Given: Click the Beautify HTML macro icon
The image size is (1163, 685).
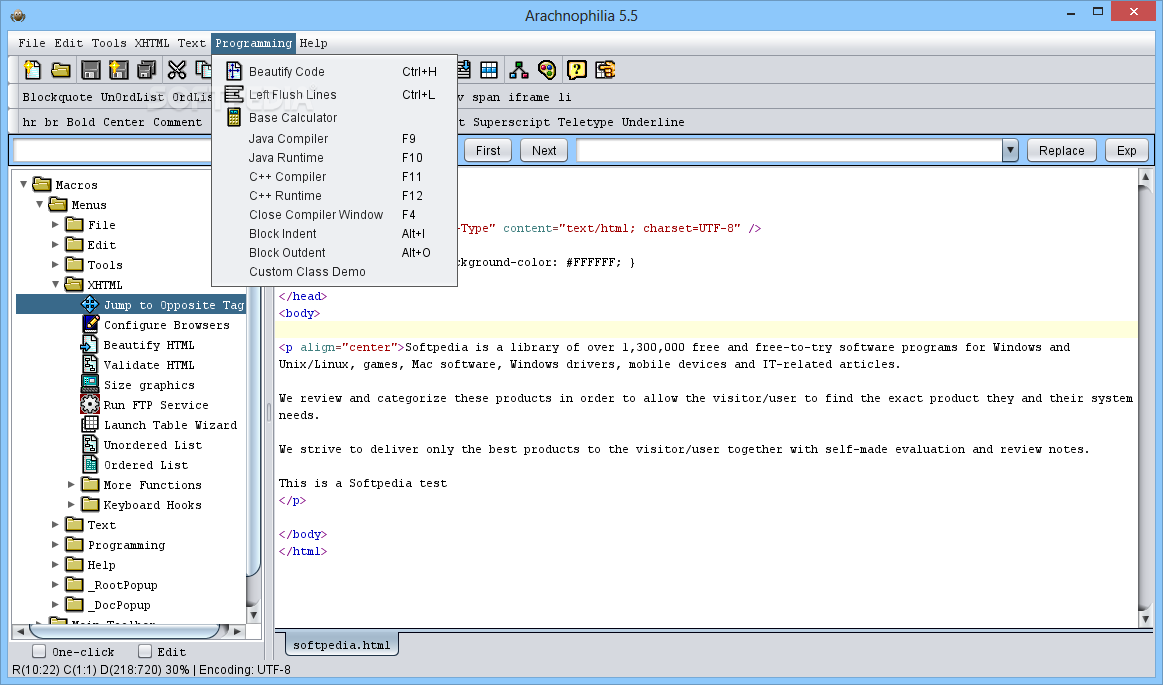Looking at the screenshot, I should tap(90, 344).
